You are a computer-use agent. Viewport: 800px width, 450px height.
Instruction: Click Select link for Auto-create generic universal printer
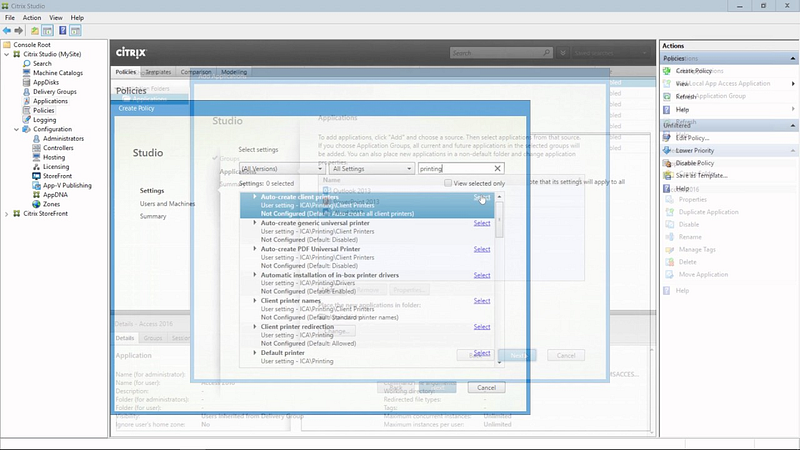(x=482, y=223)
